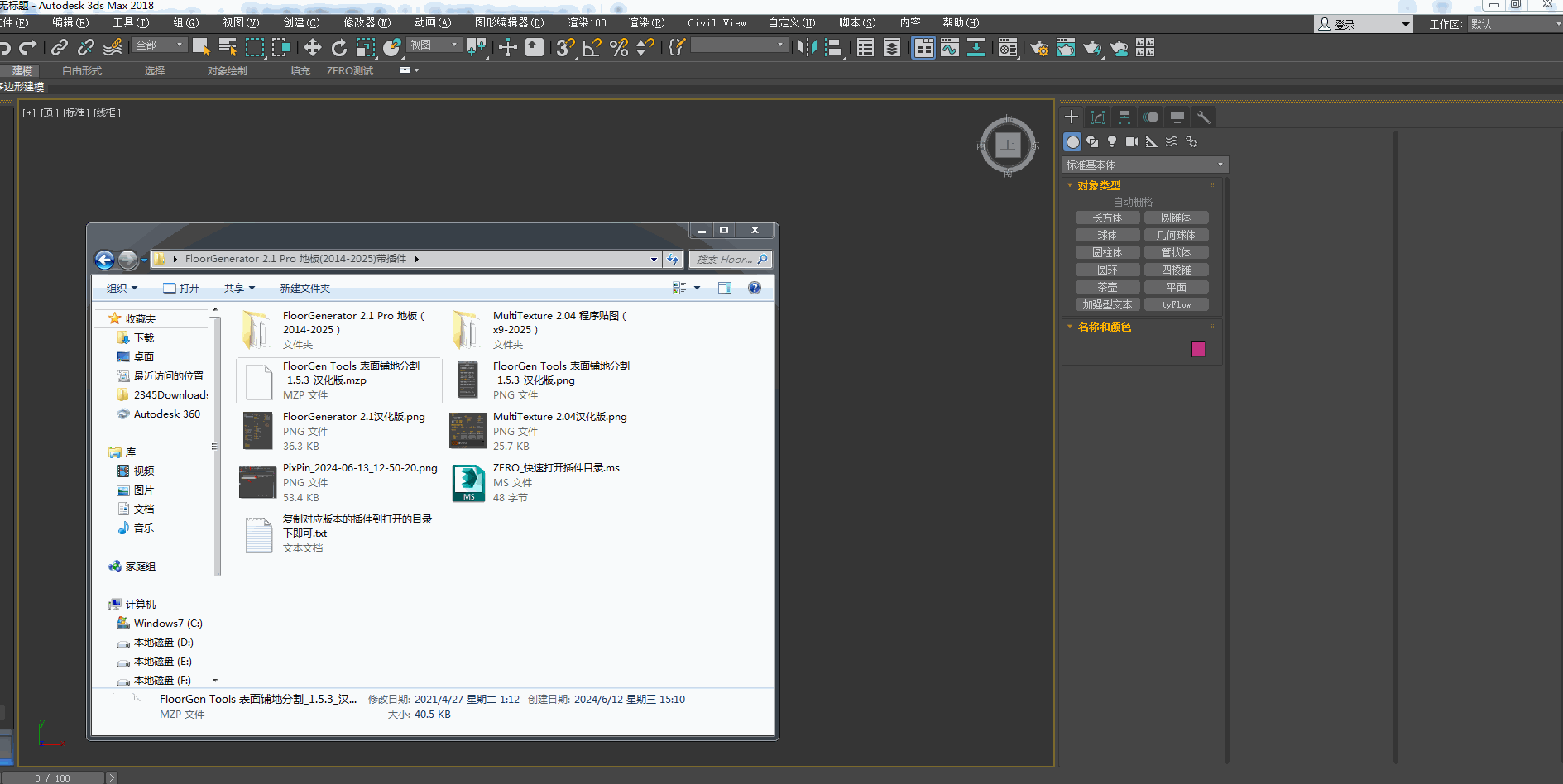Open the 标准基本体 dropdown

(1144, 165)
